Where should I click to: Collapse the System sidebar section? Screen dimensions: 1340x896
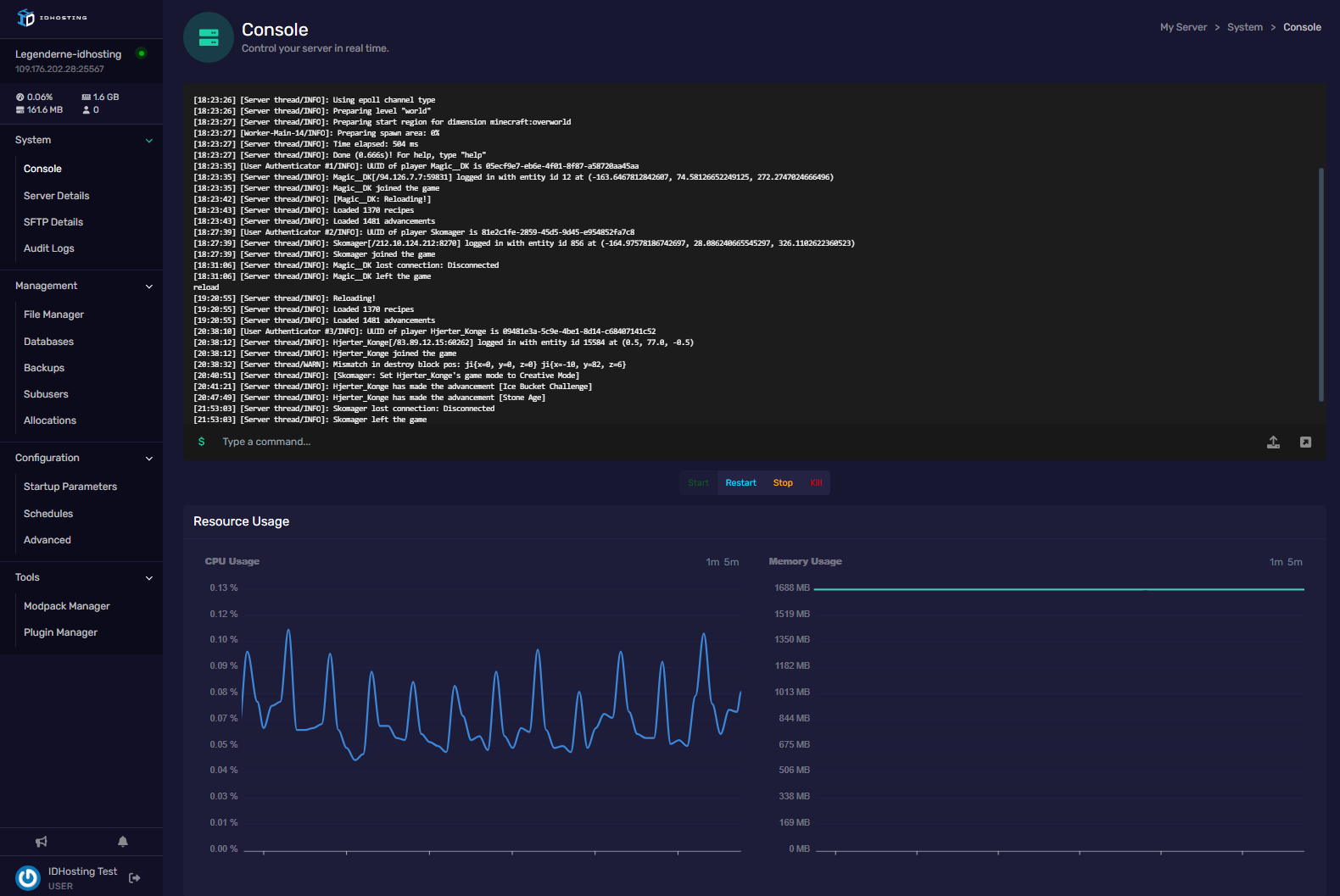[149, 141]
